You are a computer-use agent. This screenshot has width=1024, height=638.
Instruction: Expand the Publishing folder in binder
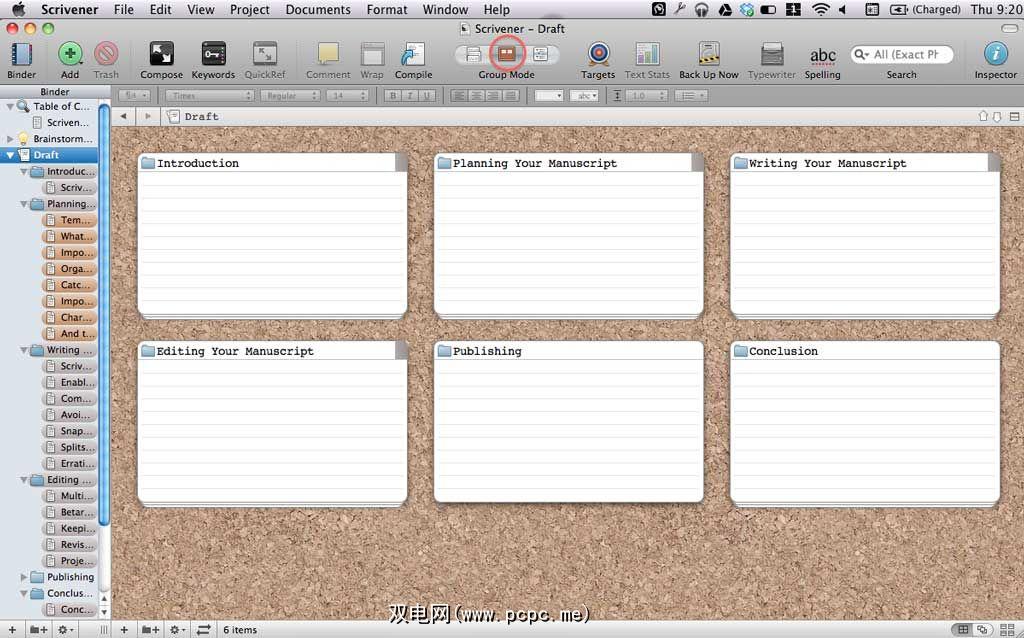point(24,577)
